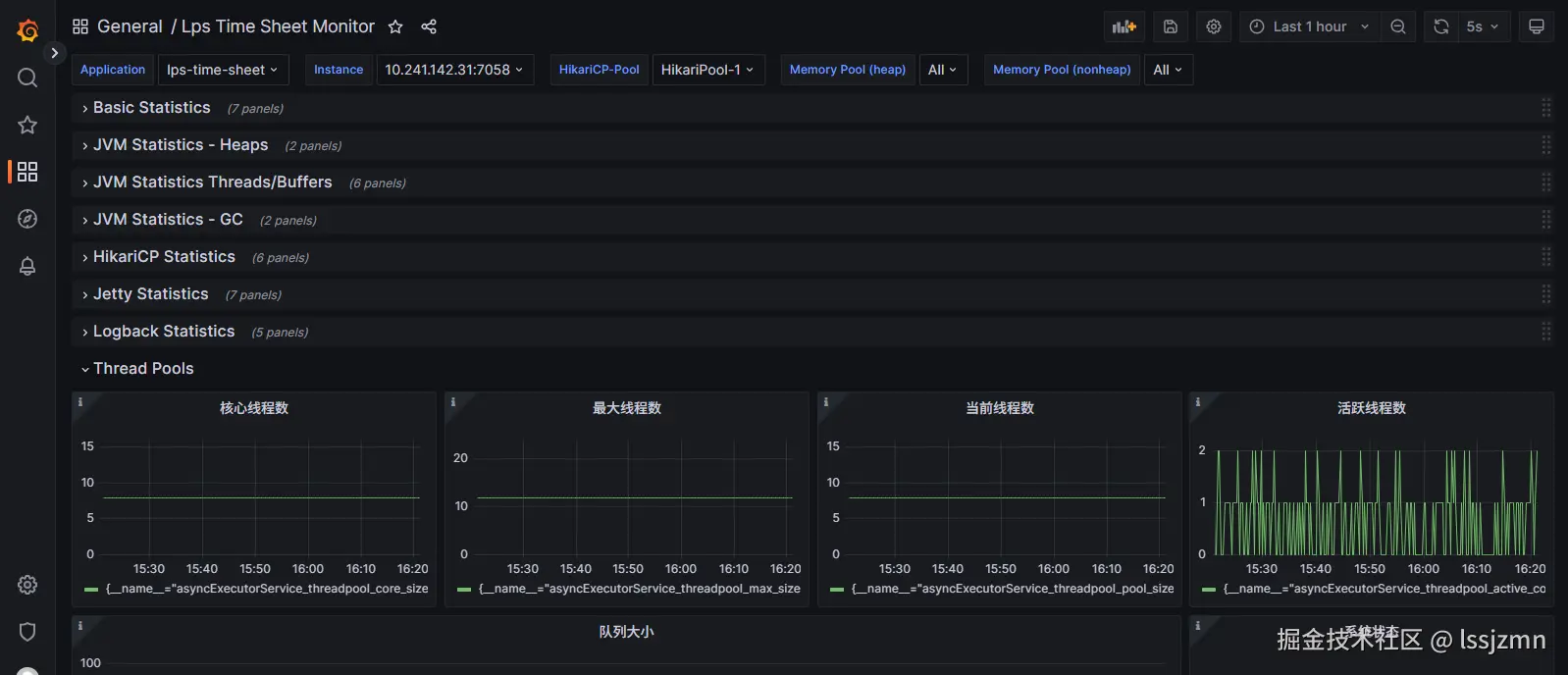The image size is (1568, 675).
Task: Open Starred dashboards from sidebar
Action: tap(27, 125)
